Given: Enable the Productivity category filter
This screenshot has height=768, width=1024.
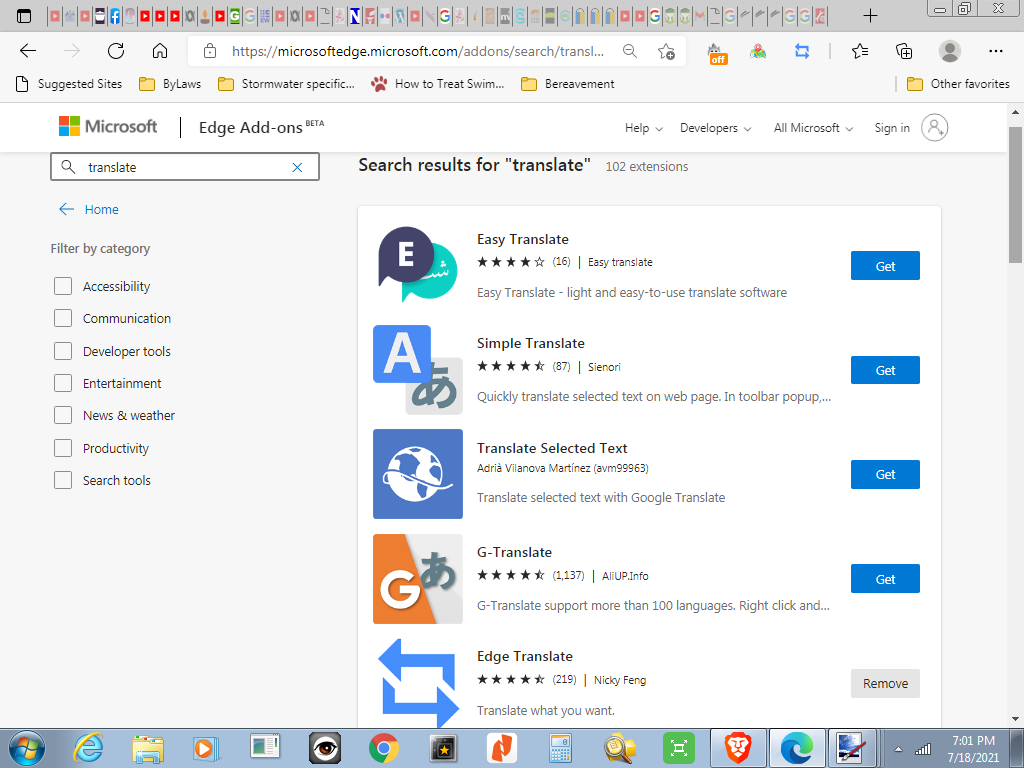Looking at the screenshot, I should point(63,448).
